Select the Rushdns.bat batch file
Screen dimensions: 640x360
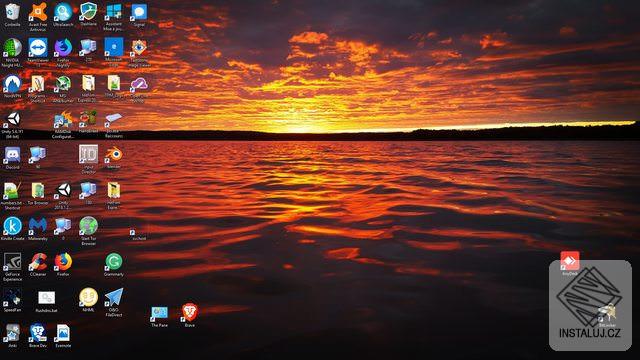pos(47,298)
